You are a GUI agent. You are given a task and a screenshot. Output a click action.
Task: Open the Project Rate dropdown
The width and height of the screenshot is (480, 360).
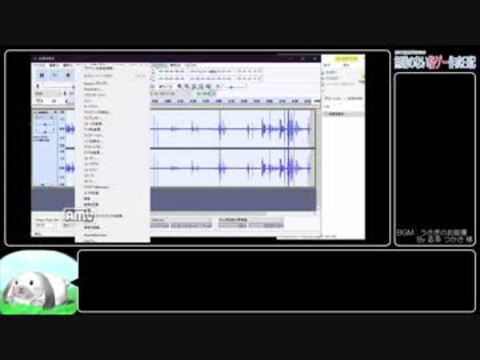click(44, 225)
